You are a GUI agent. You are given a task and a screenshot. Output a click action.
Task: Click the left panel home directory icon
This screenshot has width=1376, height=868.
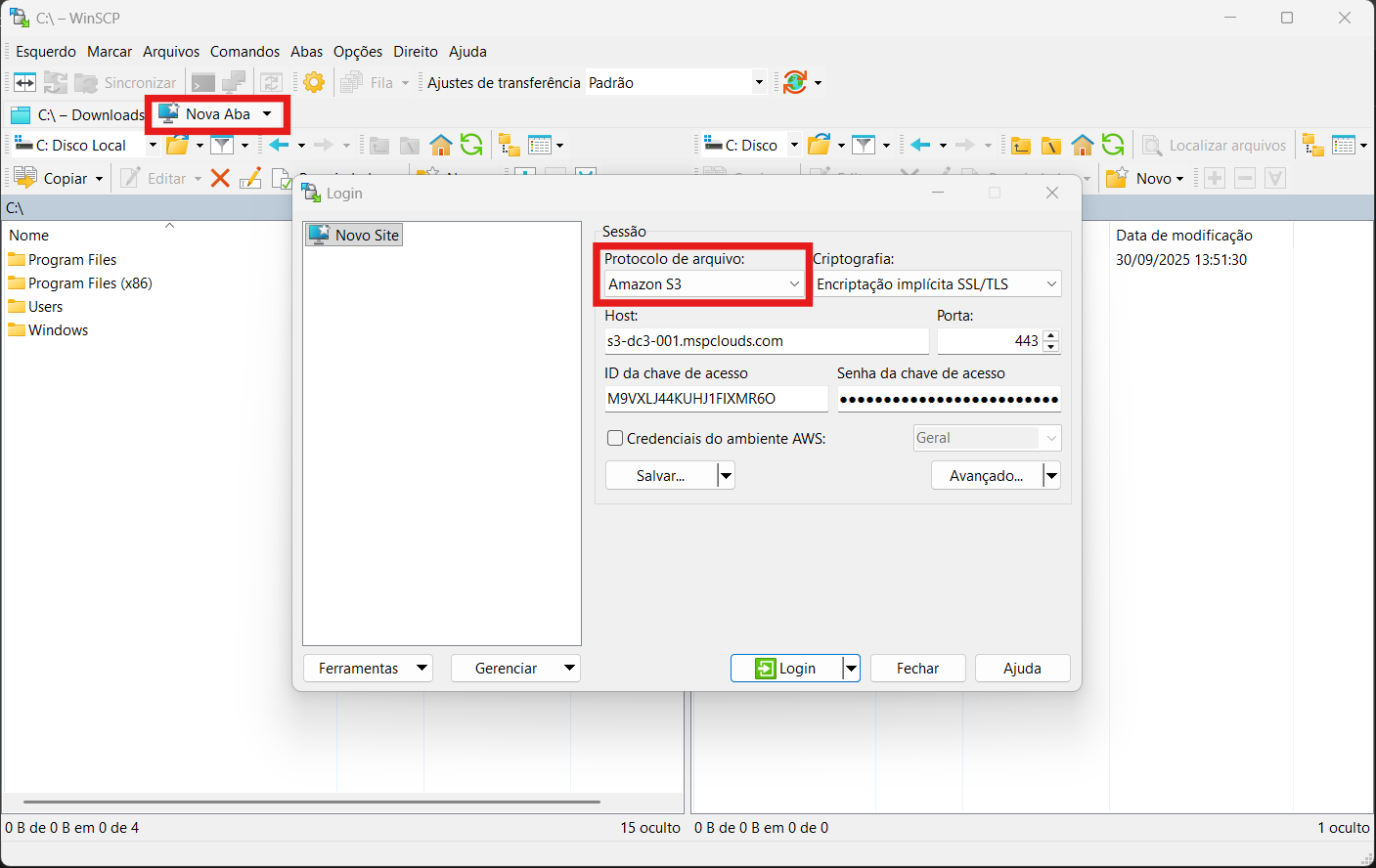point(441,146)
